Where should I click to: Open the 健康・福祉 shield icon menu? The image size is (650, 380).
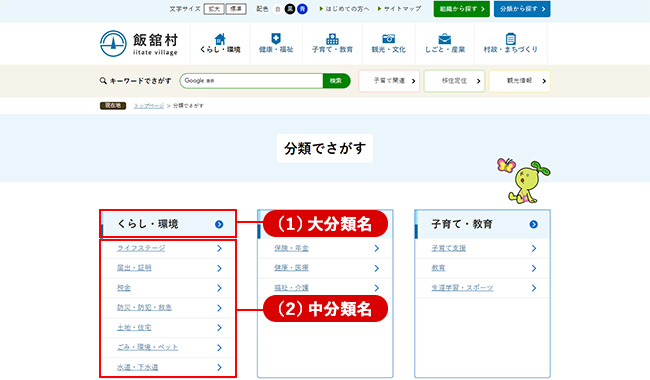click(x=276, y=43)
